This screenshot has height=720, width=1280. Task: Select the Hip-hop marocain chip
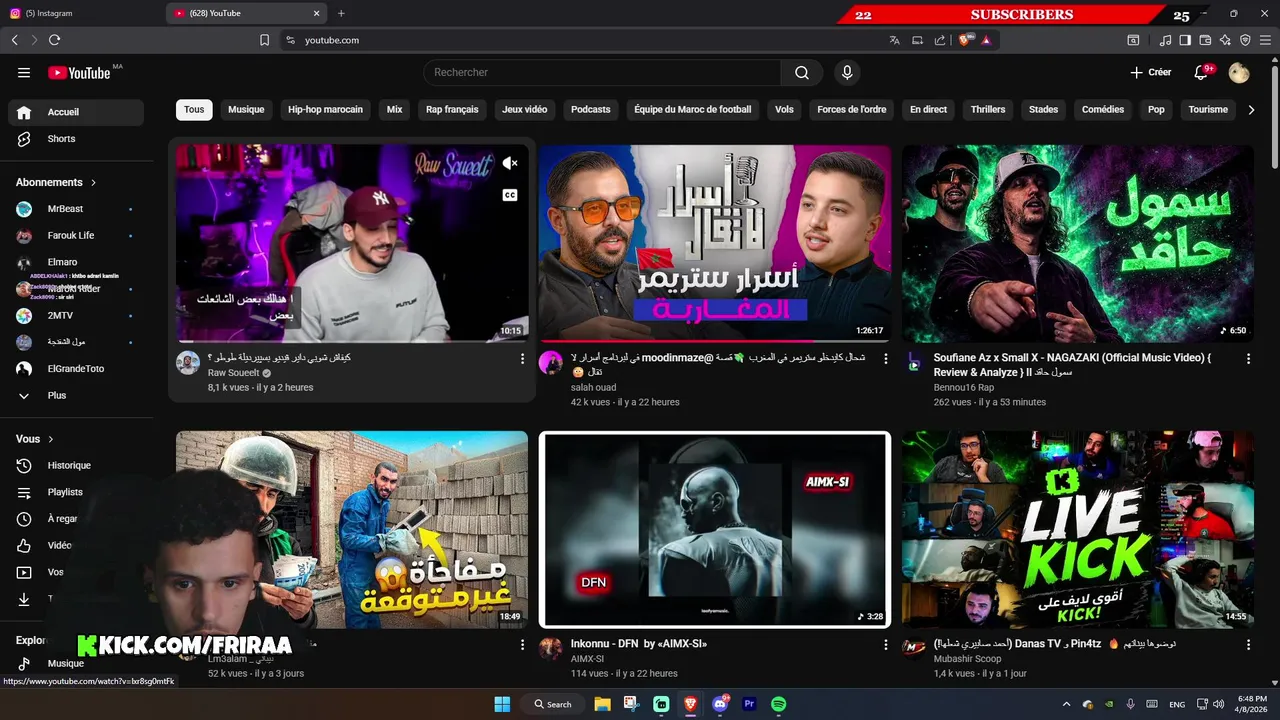tap(325, 110)
